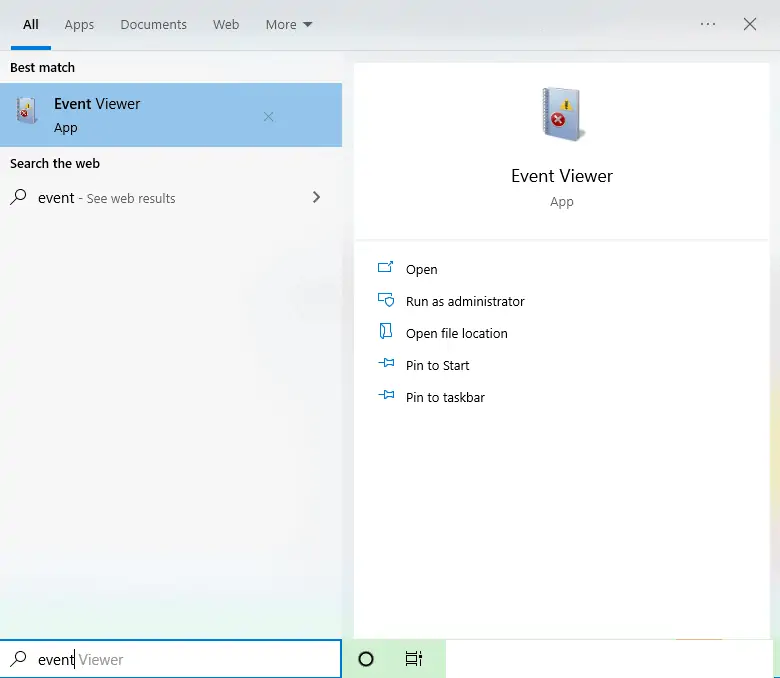Click the Pin to taskbar pin icon

(x=386, y=395)
